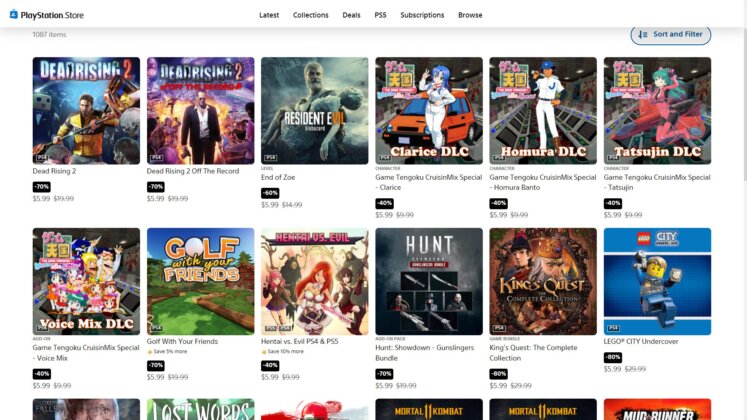Open Hunt Showdown Gunslingers Bundle cover
Viewport: 747px width, 420px height.
429,281
